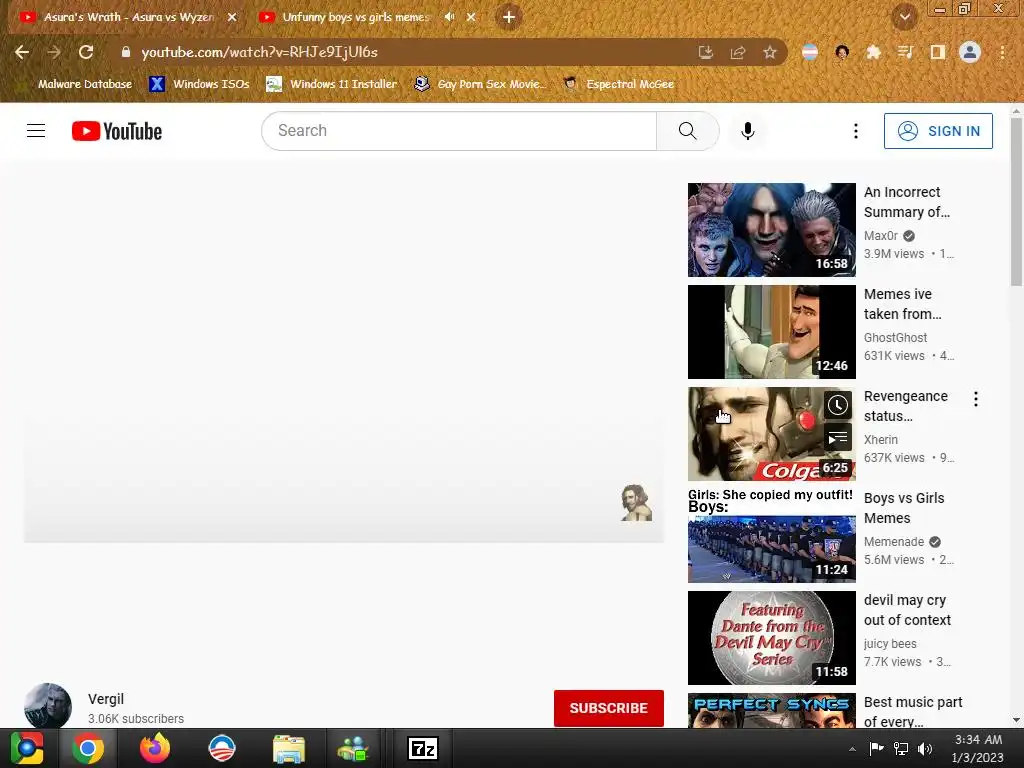Open the tab search dropdown arrow
This screenshot has height=768, width=1024.
click(904, 17)
